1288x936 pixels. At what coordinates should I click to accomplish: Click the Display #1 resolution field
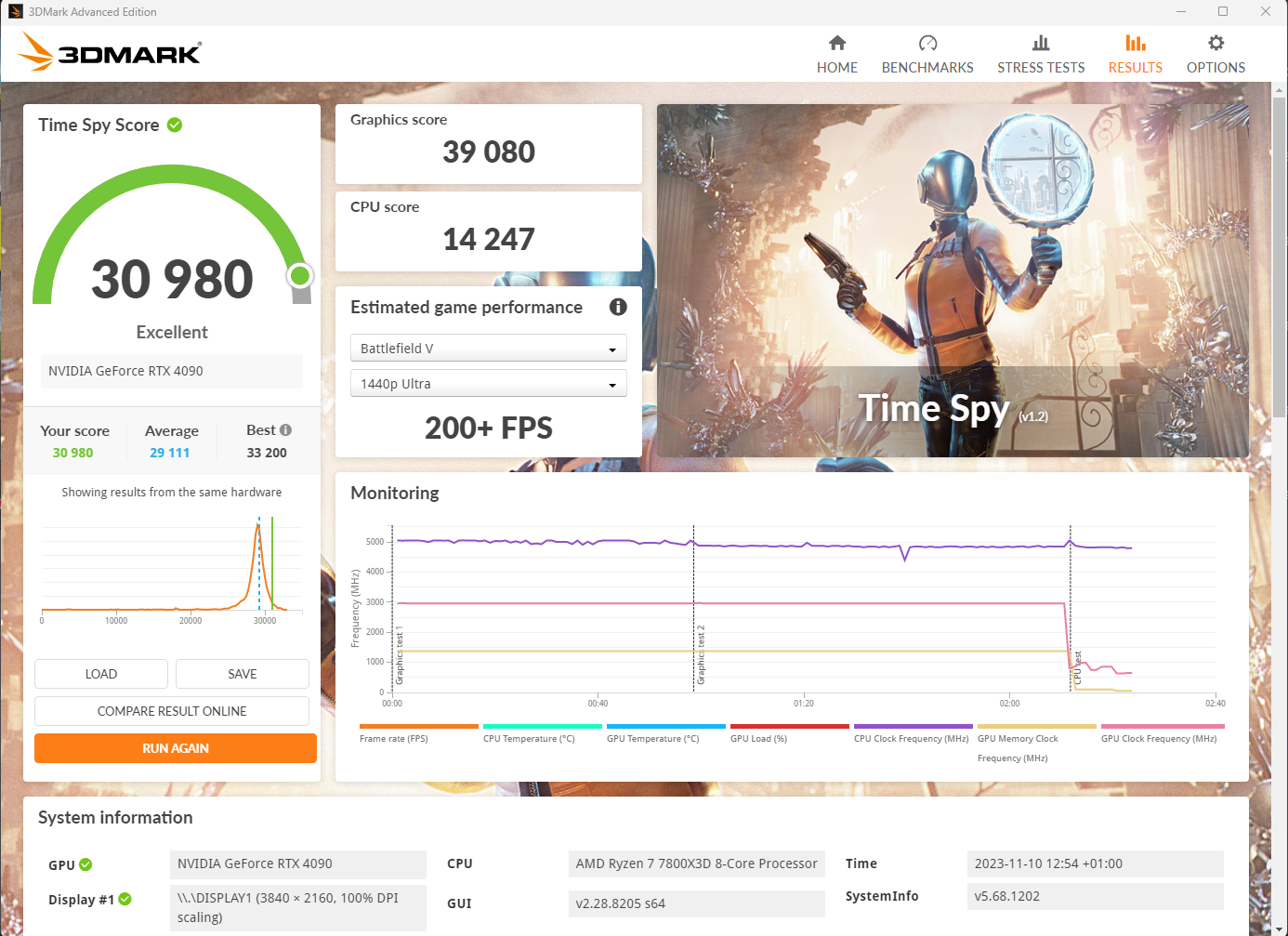point(298,907)
